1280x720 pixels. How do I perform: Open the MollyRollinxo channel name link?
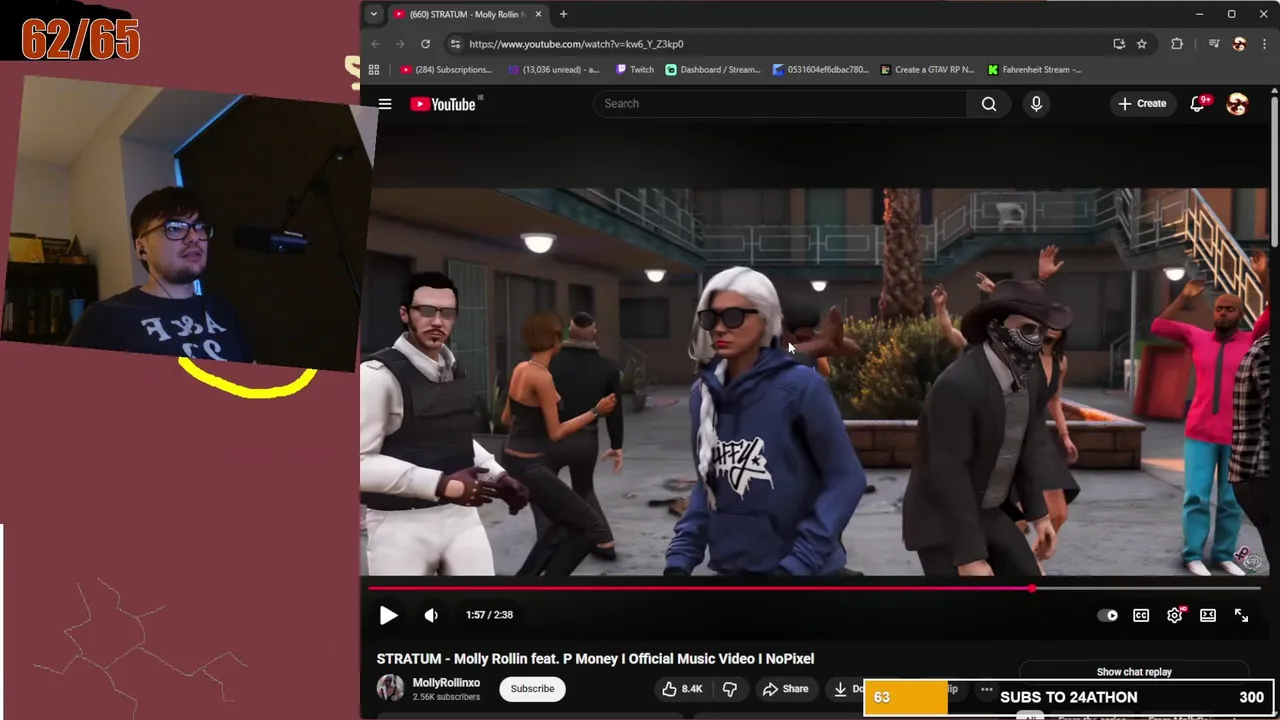pyautogui.click(x=446, y=682)
